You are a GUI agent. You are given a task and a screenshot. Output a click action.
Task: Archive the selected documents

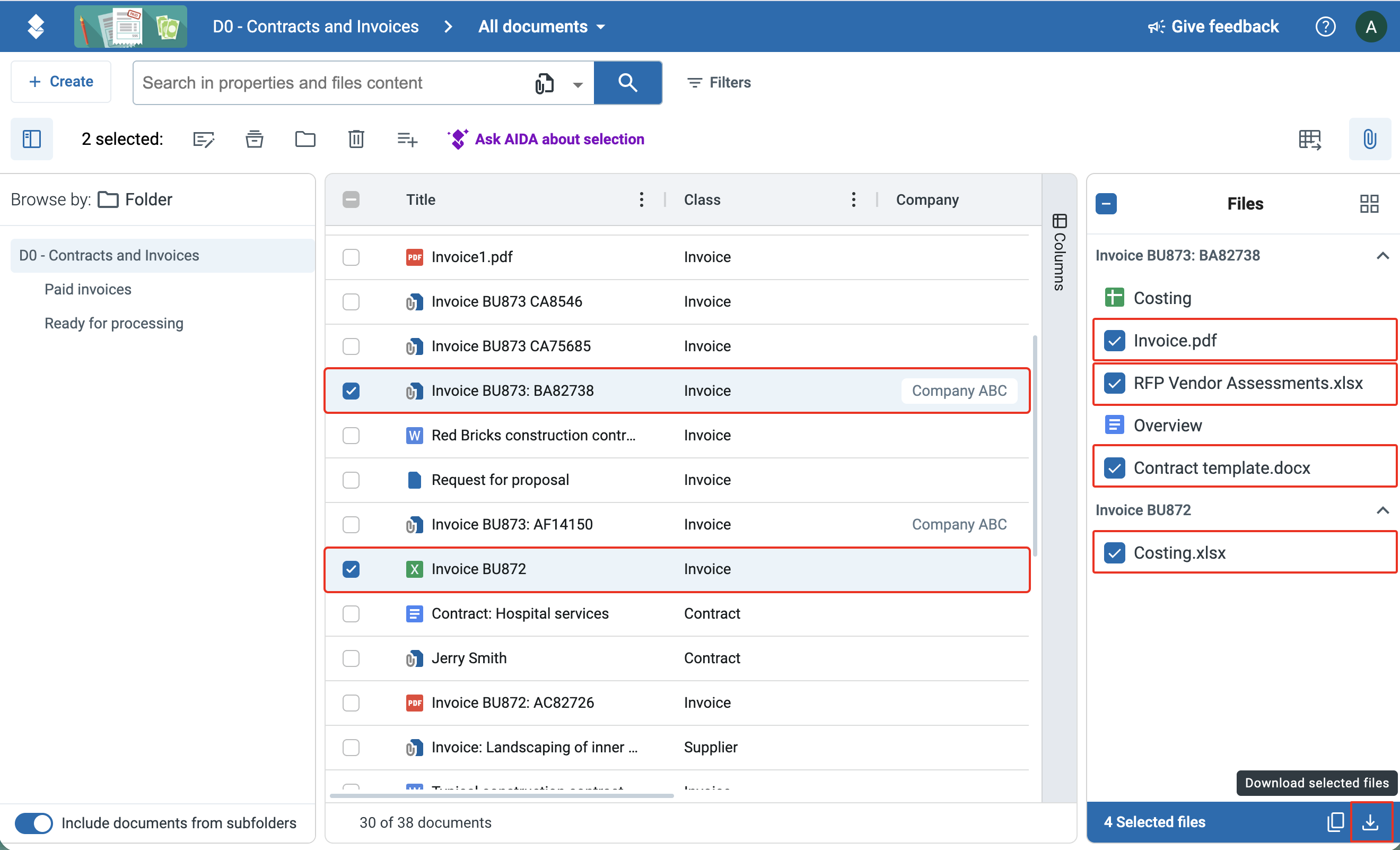pos(254,138)
